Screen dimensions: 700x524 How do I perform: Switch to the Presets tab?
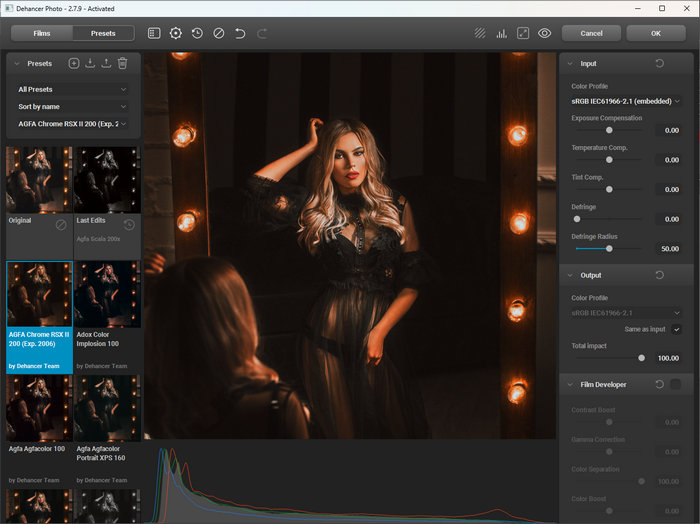click(103, 33)
